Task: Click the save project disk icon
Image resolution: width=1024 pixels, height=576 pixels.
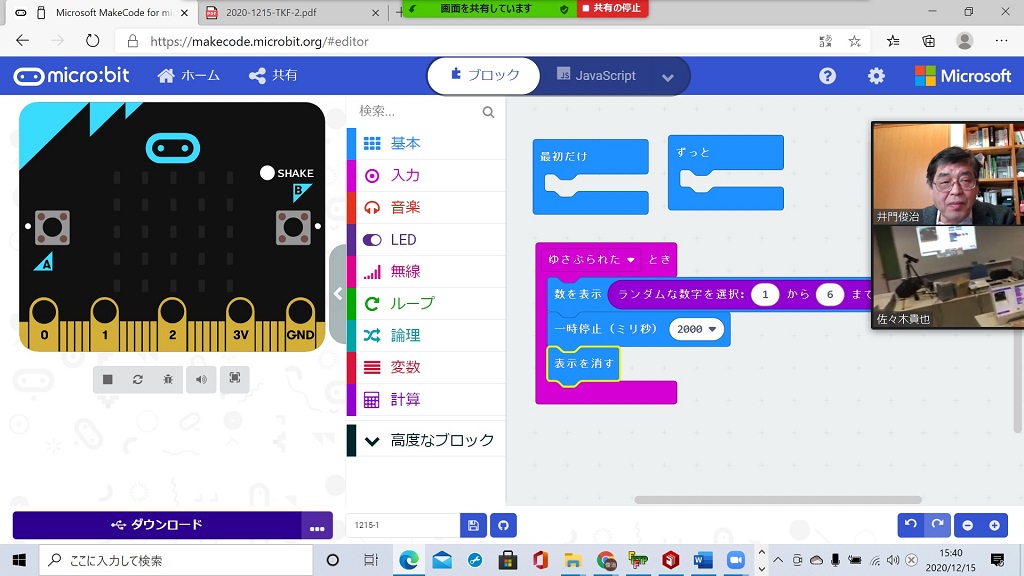Action: 473,525
